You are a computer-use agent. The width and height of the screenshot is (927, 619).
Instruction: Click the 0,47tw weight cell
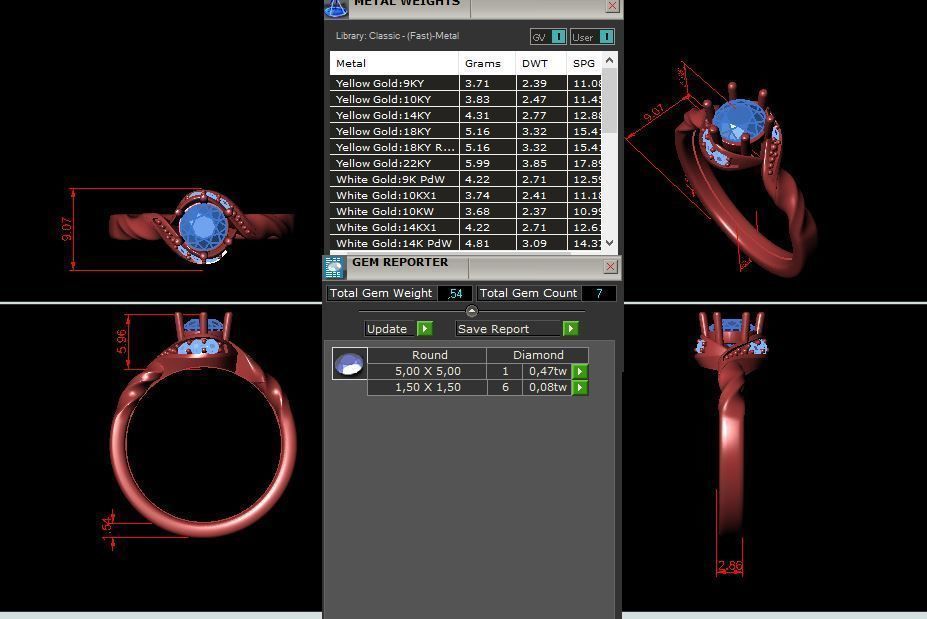pyautogui.click(x=547, y=371)
